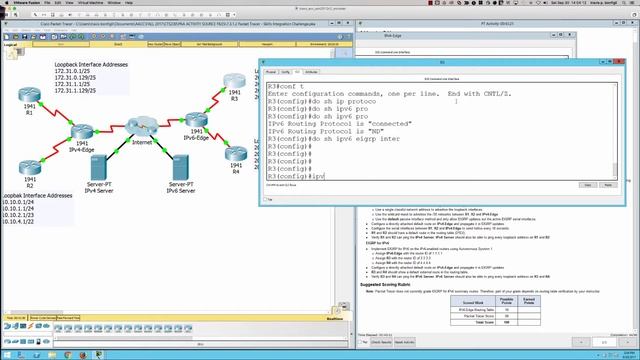Open the macOS View menu

69,2
